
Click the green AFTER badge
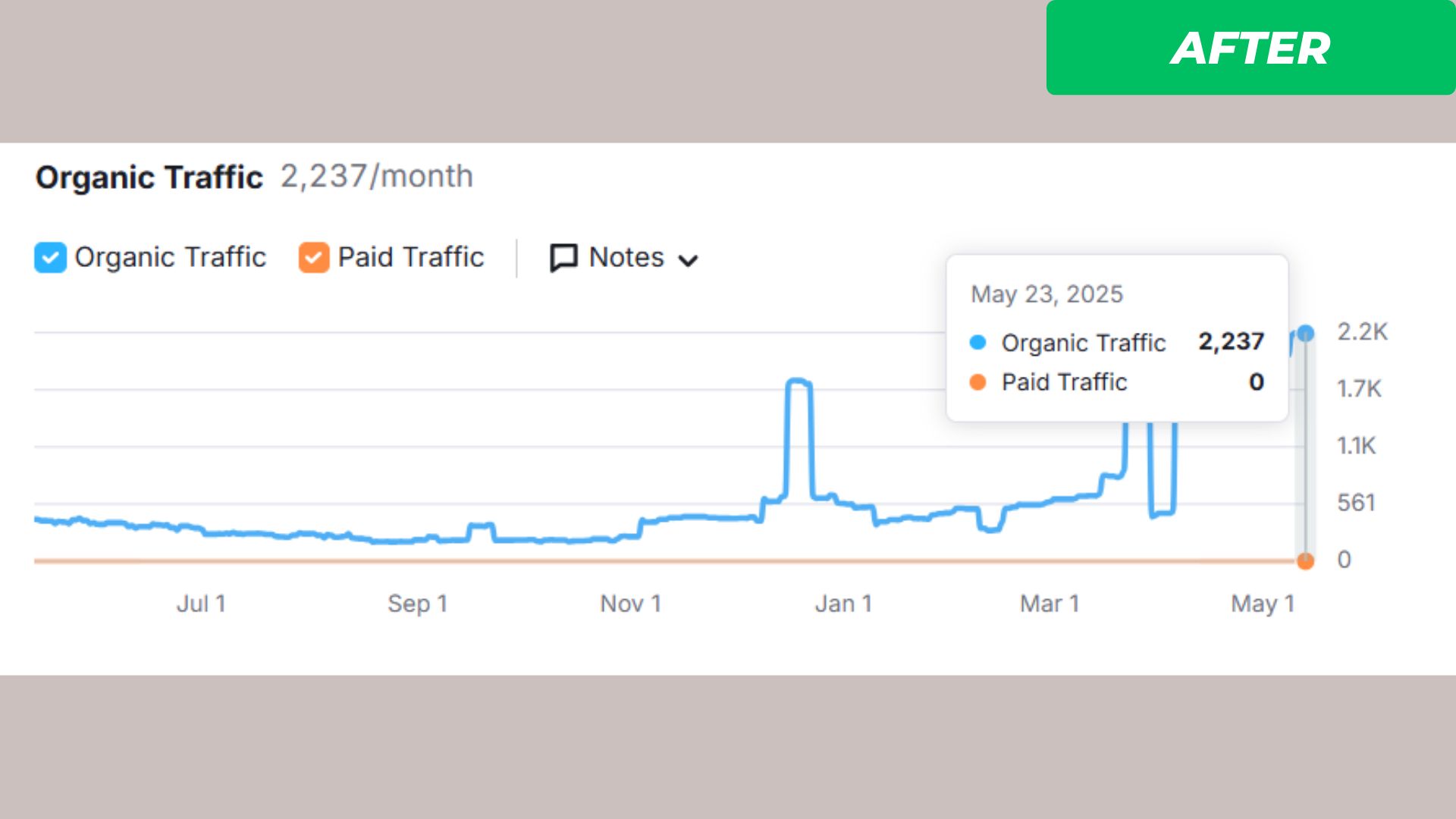pos(1250,48)
